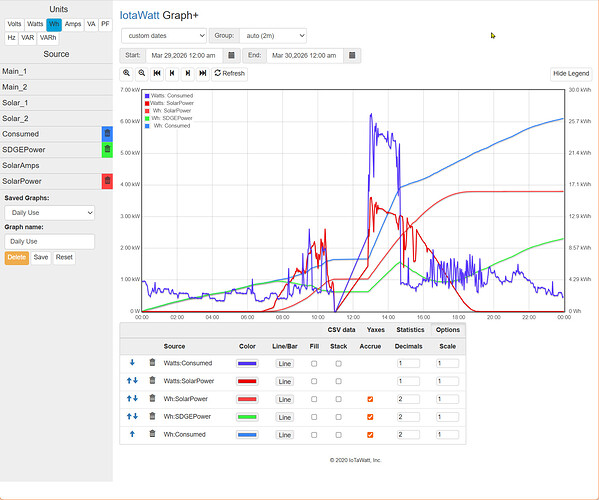The height and width of the screenshot is (500, 599).
Task: Move Wh:SDGEPower row up
Action: (x=129, y=416)
